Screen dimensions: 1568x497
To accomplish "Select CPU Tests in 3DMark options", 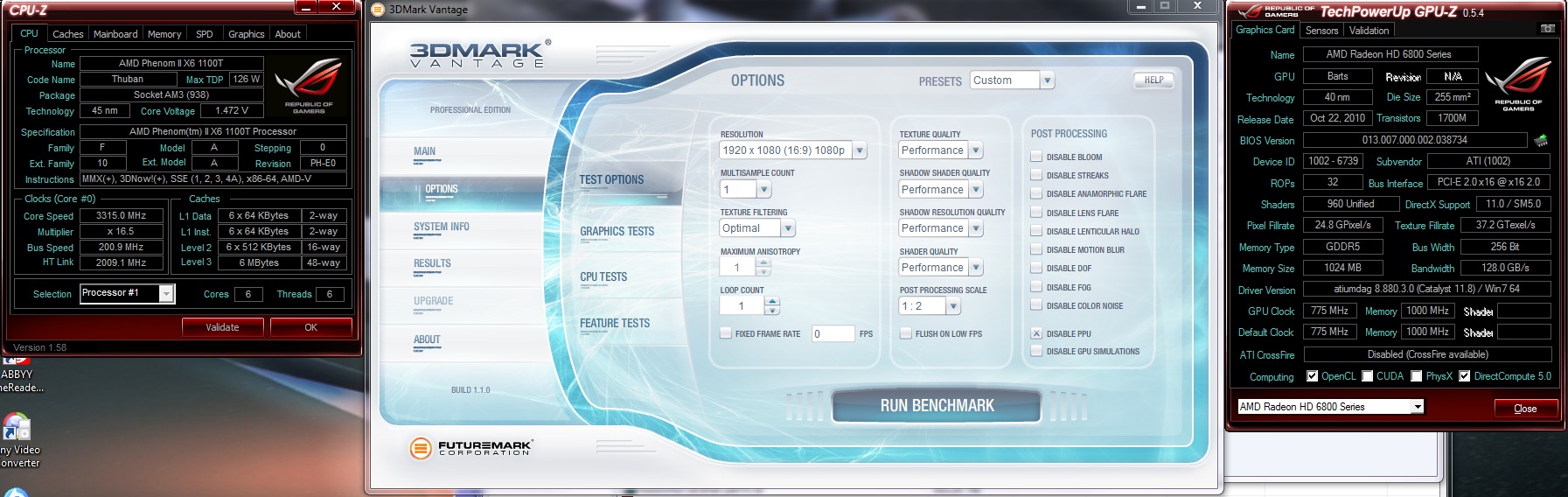I will [x=603, y=276].
